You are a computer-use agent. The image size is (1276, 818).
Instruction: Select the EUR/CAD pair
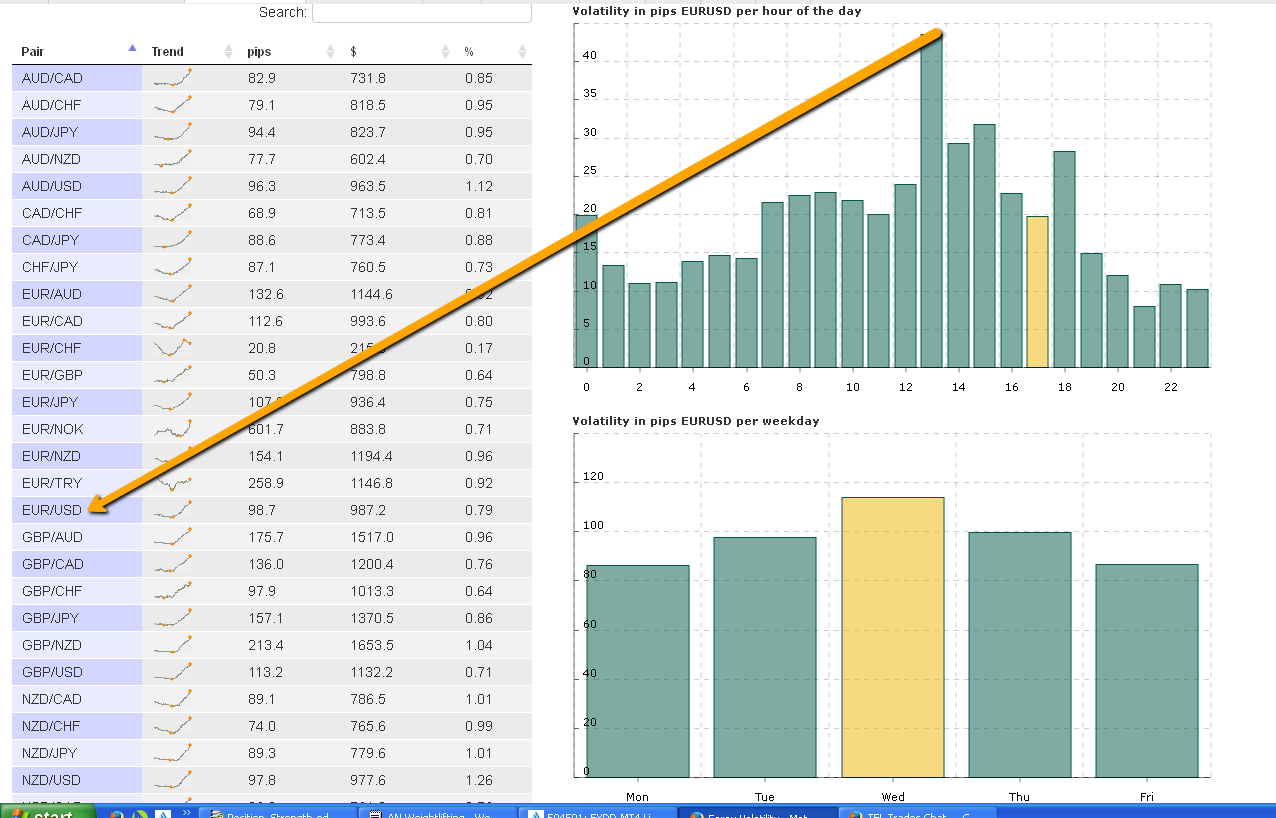click(52, 321)
